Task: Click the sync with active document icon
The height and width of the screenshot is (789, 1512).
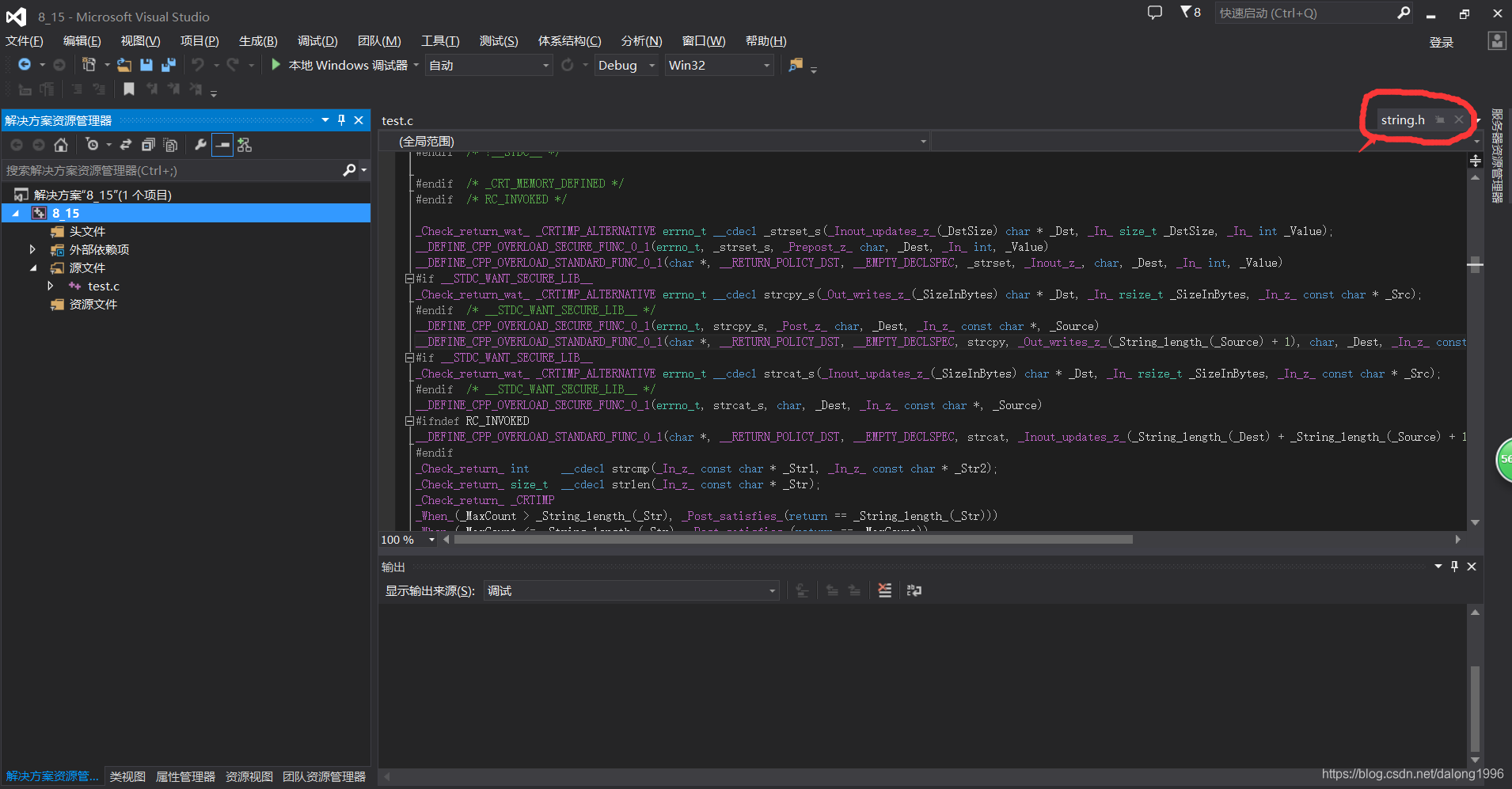Action: pyautogui.click(x=126, y=145)
